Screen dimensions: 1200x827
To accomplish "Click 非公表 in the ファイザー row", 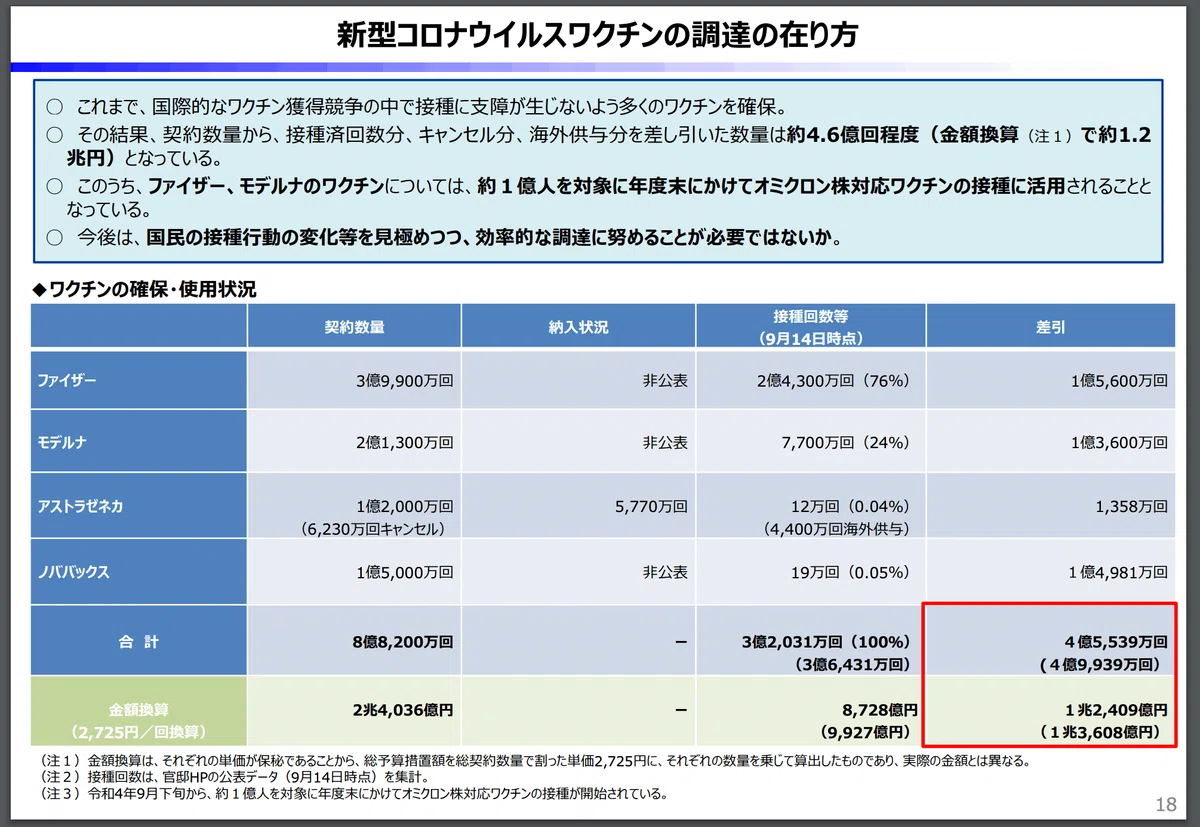I will [x=664, y=381].
